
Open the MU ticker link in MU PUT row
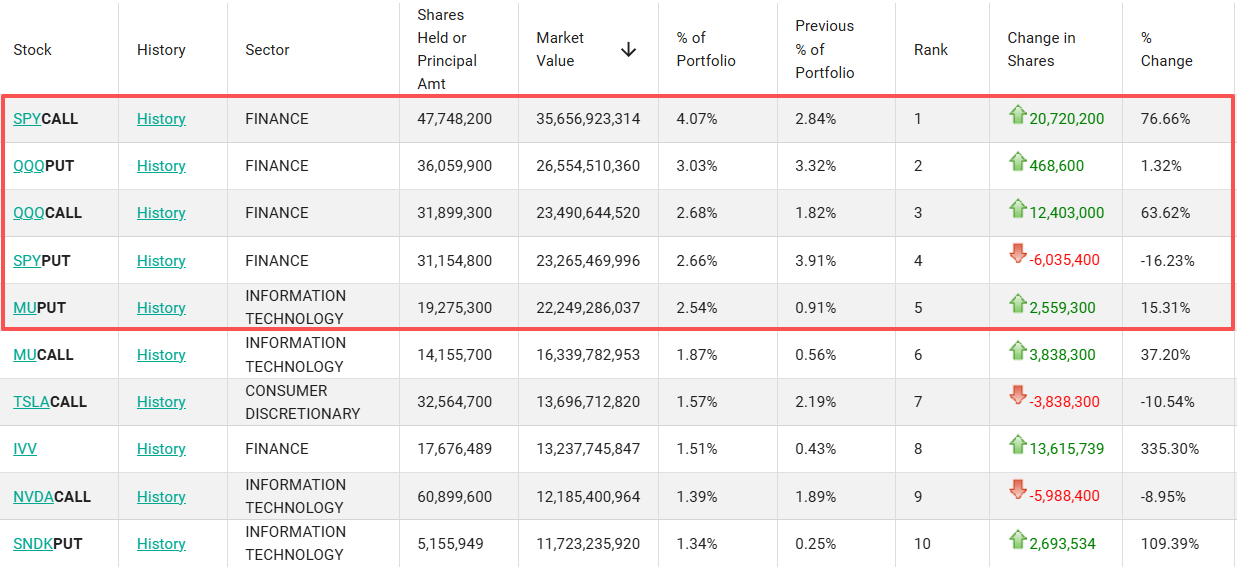tap(25, 308)
